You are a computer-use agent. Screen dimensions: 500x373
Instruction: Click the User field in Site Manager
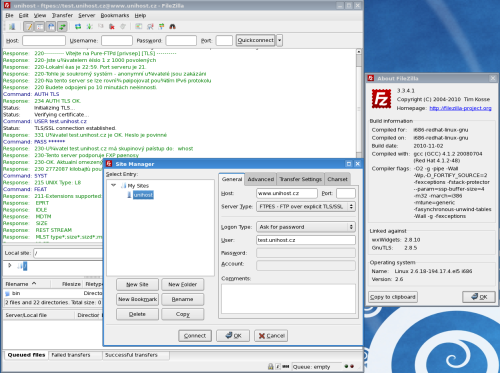pos(306,240)
